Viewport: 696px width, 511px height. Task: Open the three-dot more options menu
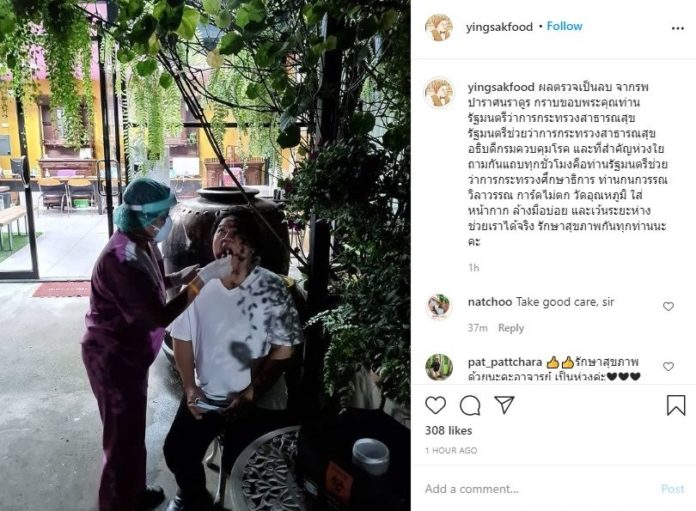677,28
